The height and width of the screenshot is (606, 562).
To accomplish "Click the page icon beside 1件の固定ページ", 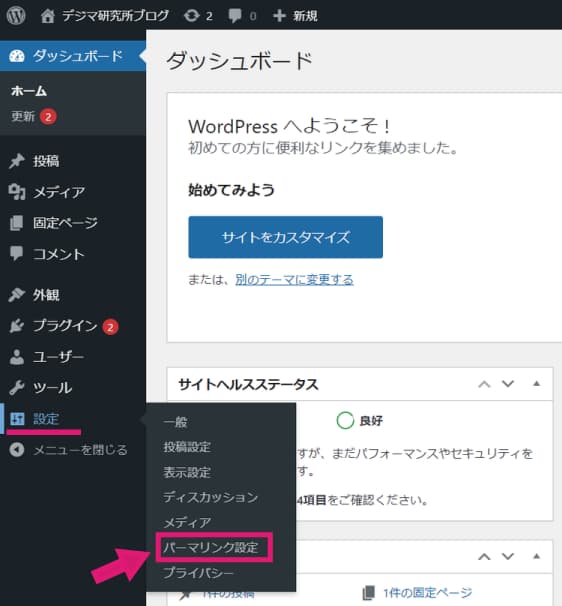I will (369, 593).
